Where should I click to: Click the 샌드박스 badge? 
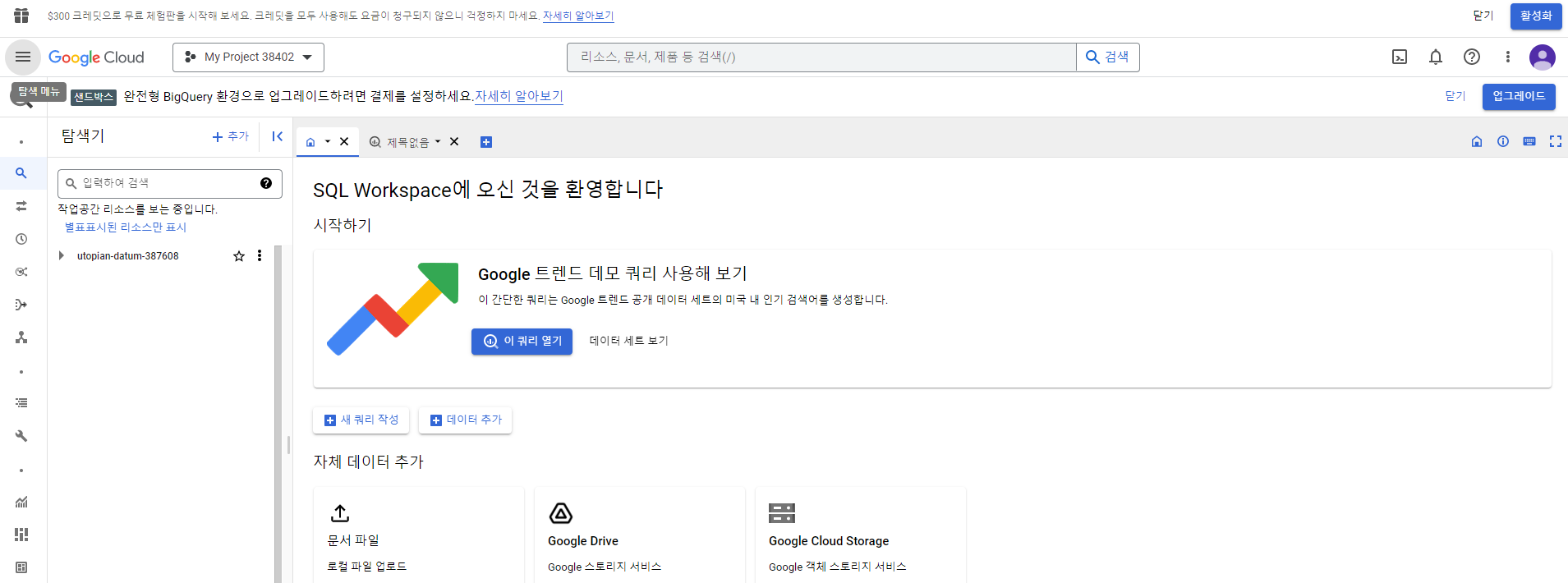(x=94, y=97)
